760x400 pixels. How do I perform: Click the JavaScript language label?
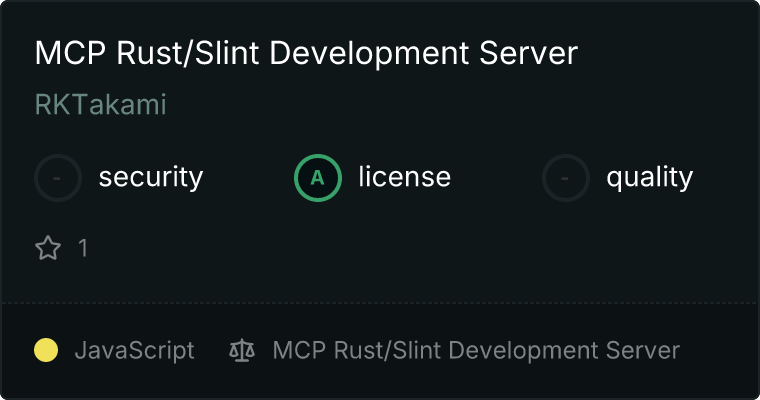point(135,351)
